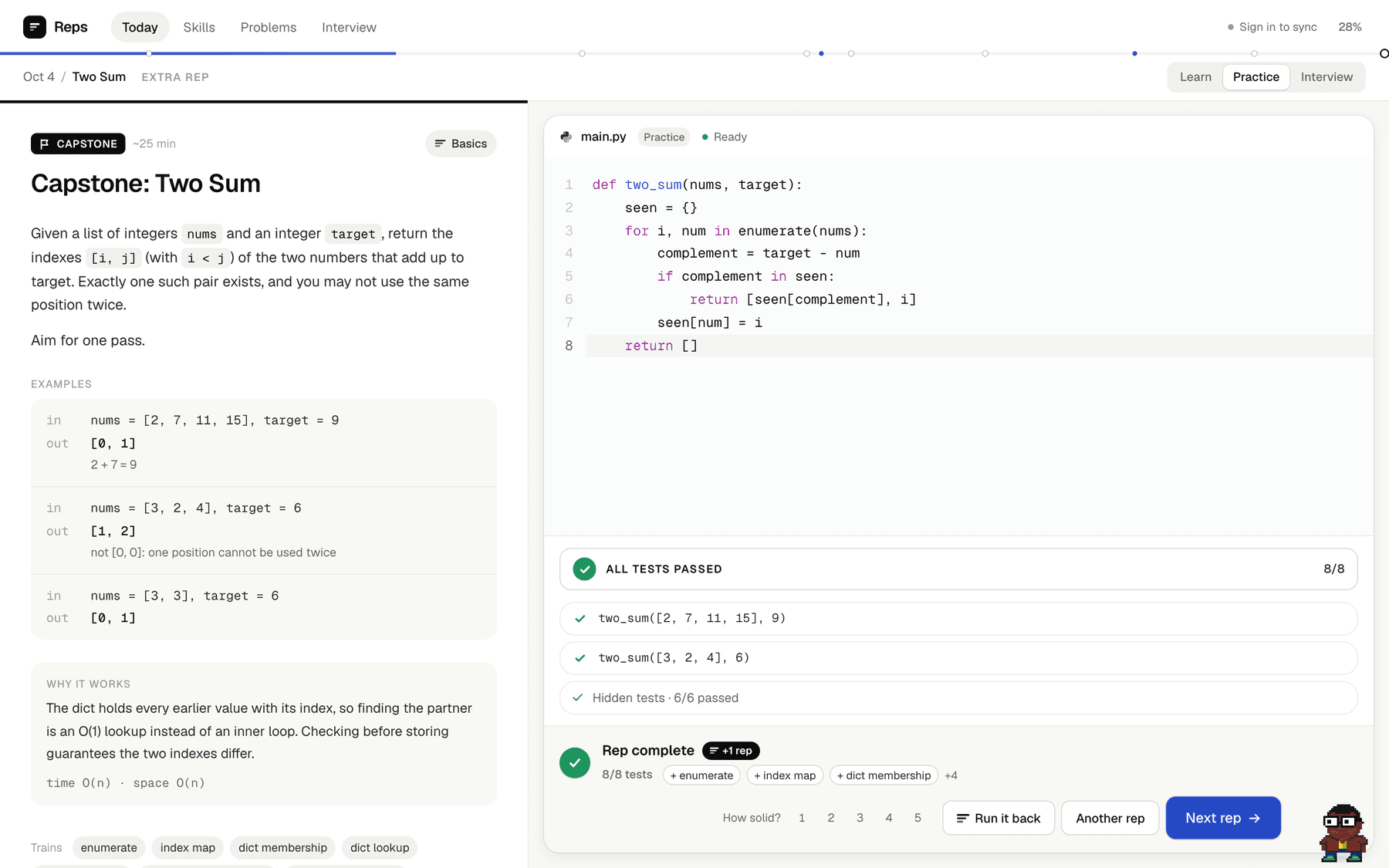Click the enumerate tag under Trains
Image resolution: width=1389 pixels, height=868 pixels.
click(x=109, y=848)
